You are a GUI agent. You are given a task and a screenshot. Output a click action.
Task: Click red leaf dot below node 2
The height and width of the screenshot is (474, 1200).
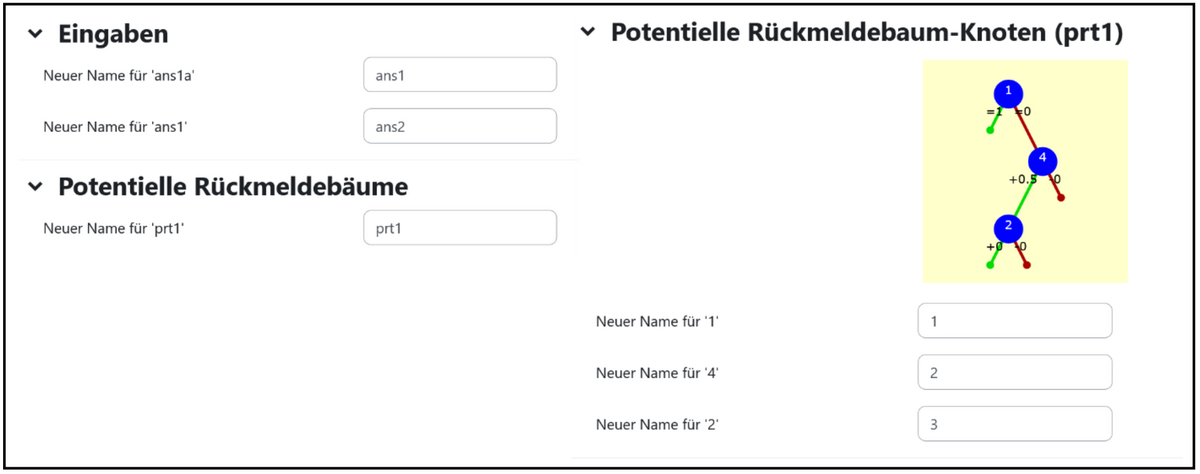1027,265
